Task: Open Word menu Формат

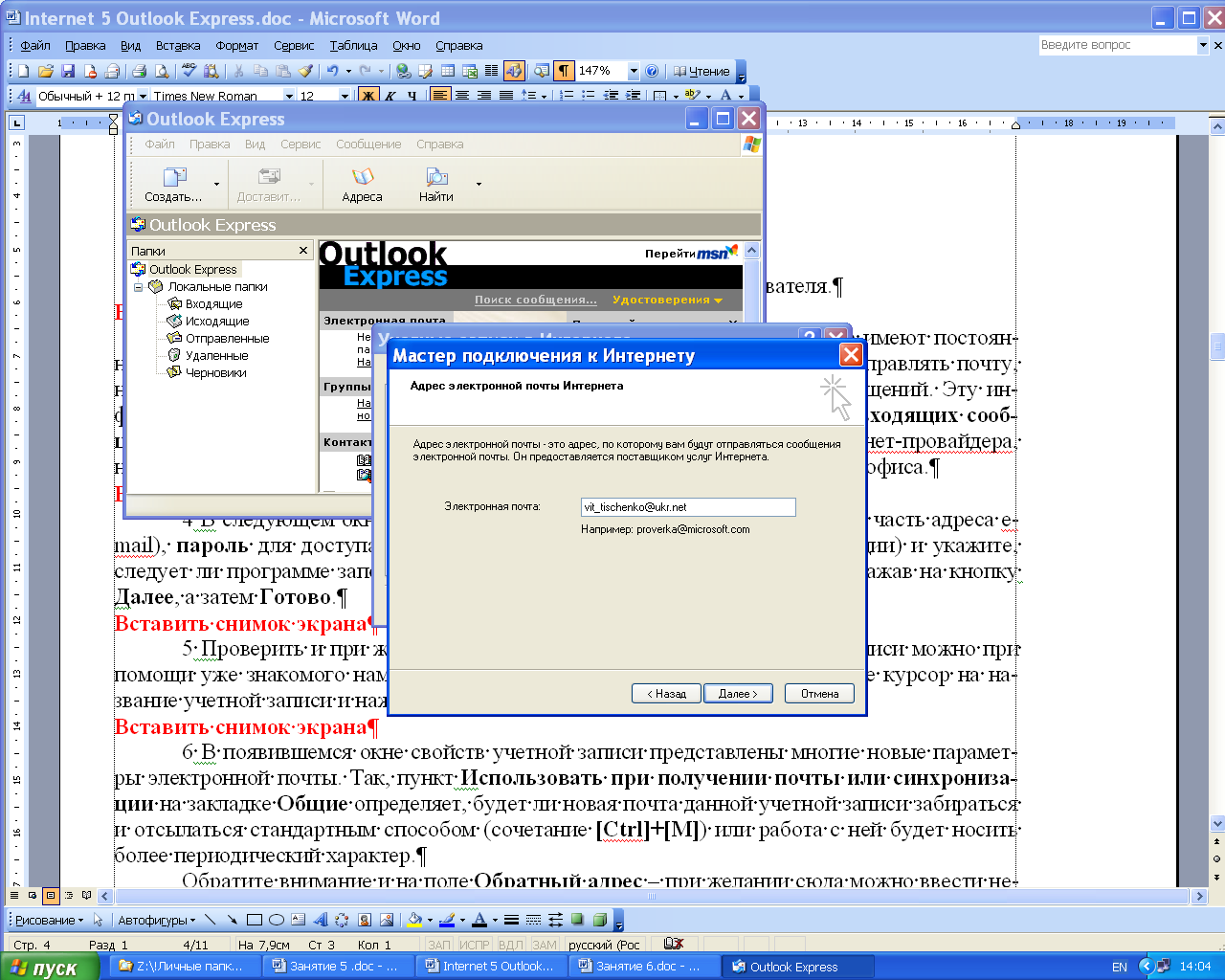Action: click(x=236, y=45)
